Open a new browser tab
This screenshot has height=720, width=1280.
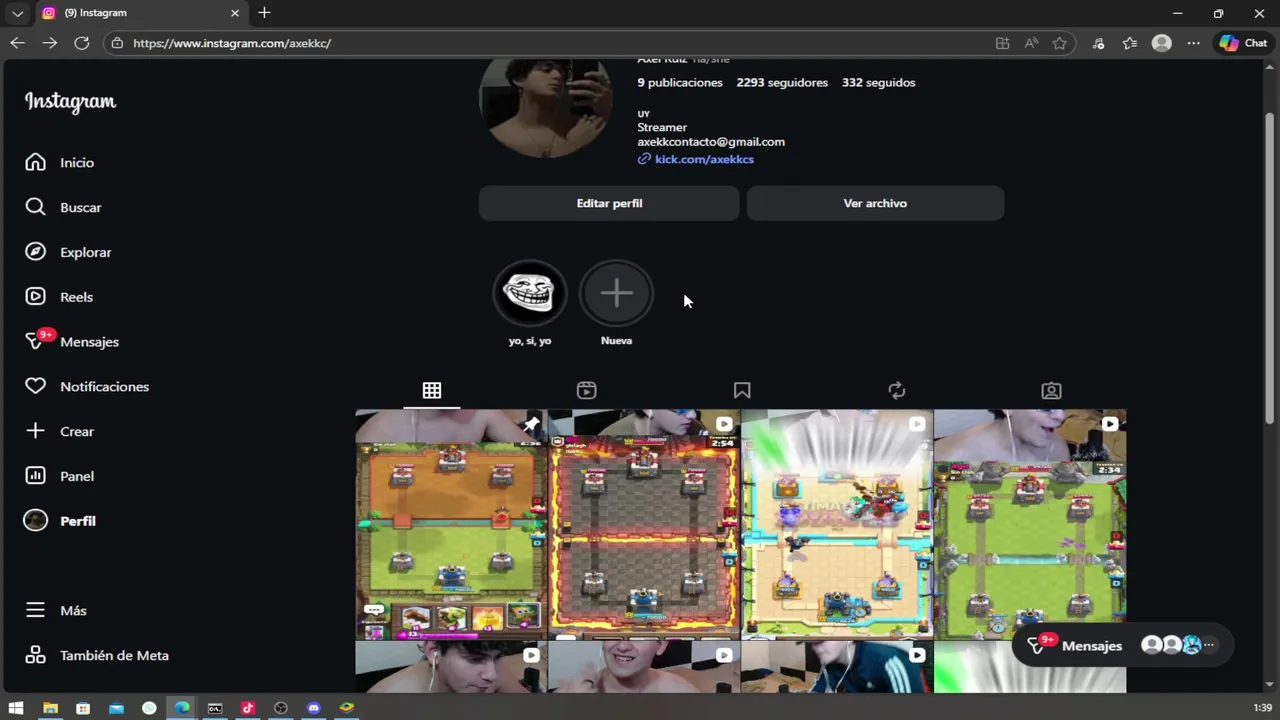click(x=264, y=13)
